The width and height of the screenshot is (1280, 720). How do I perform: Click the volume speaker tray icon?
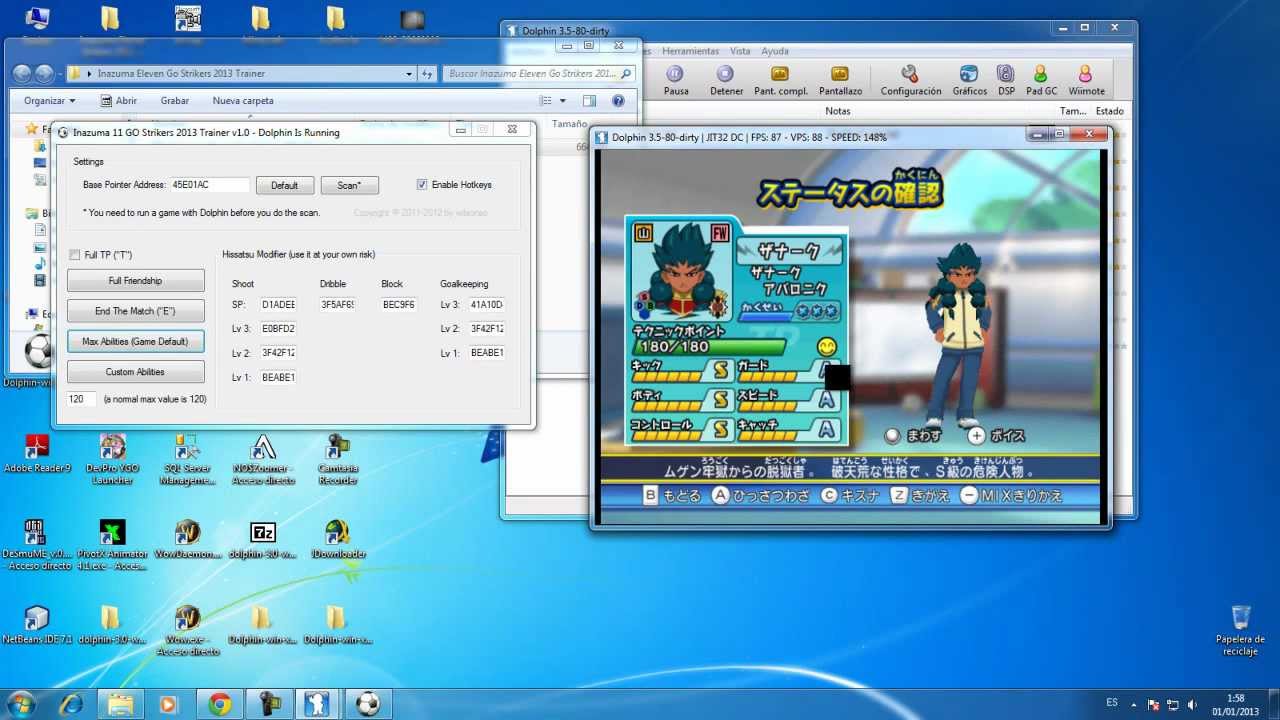coord(1192,704)
